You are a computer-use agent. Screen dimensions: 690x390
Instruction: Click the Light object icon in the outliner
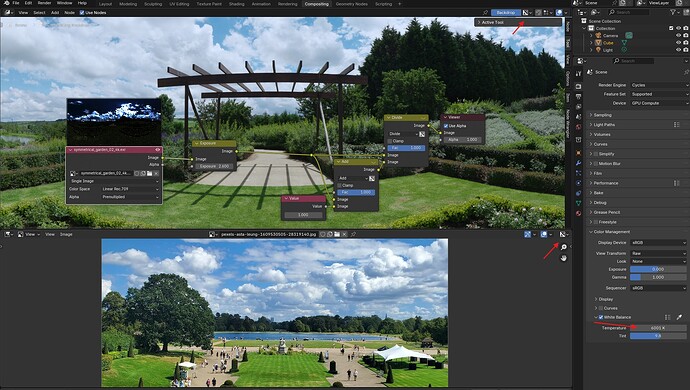click(598, 50)
